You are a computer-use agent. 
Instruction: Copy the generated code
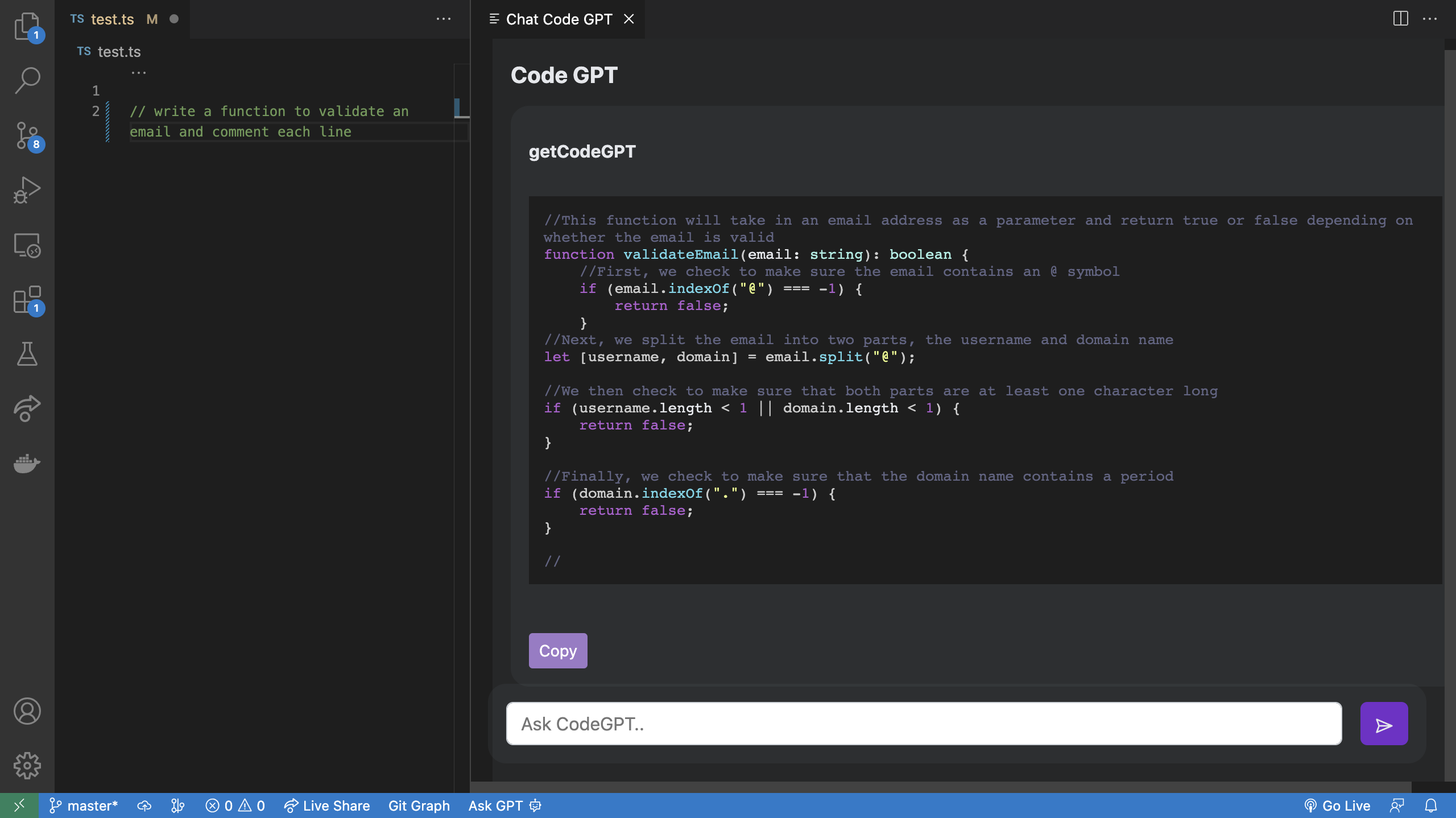tap(558, 651)
